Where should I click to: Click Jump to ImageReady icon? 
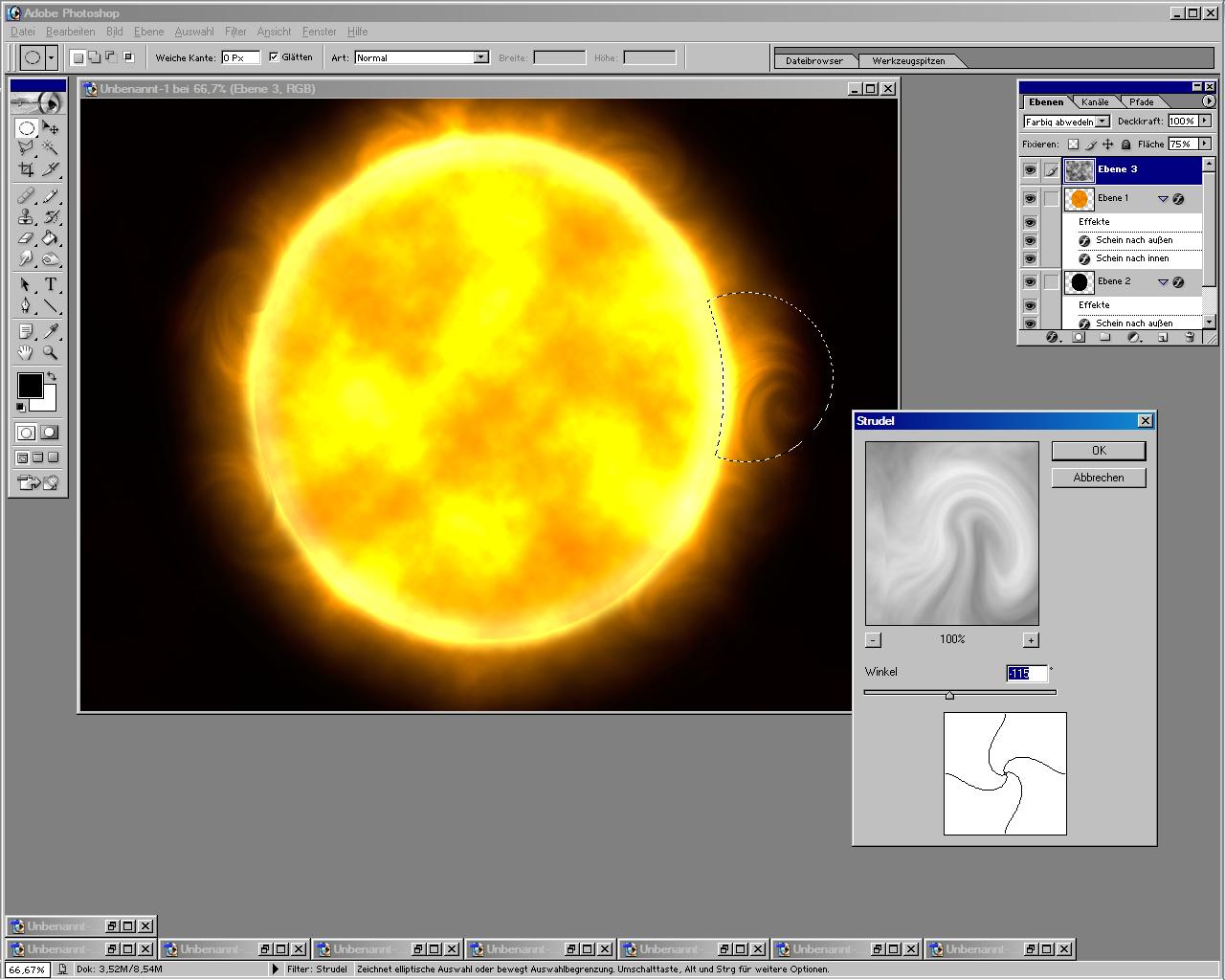click(x=38, y=483)
